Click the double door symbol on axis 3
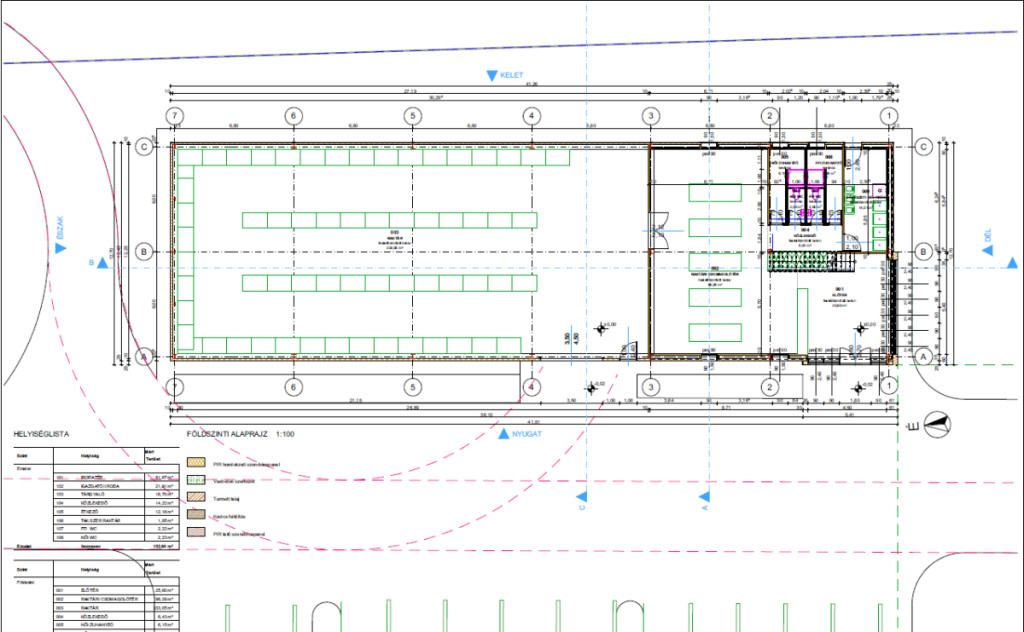This screenshot has width=1024, height=632. pyautogui.click(x=656, y=229)
